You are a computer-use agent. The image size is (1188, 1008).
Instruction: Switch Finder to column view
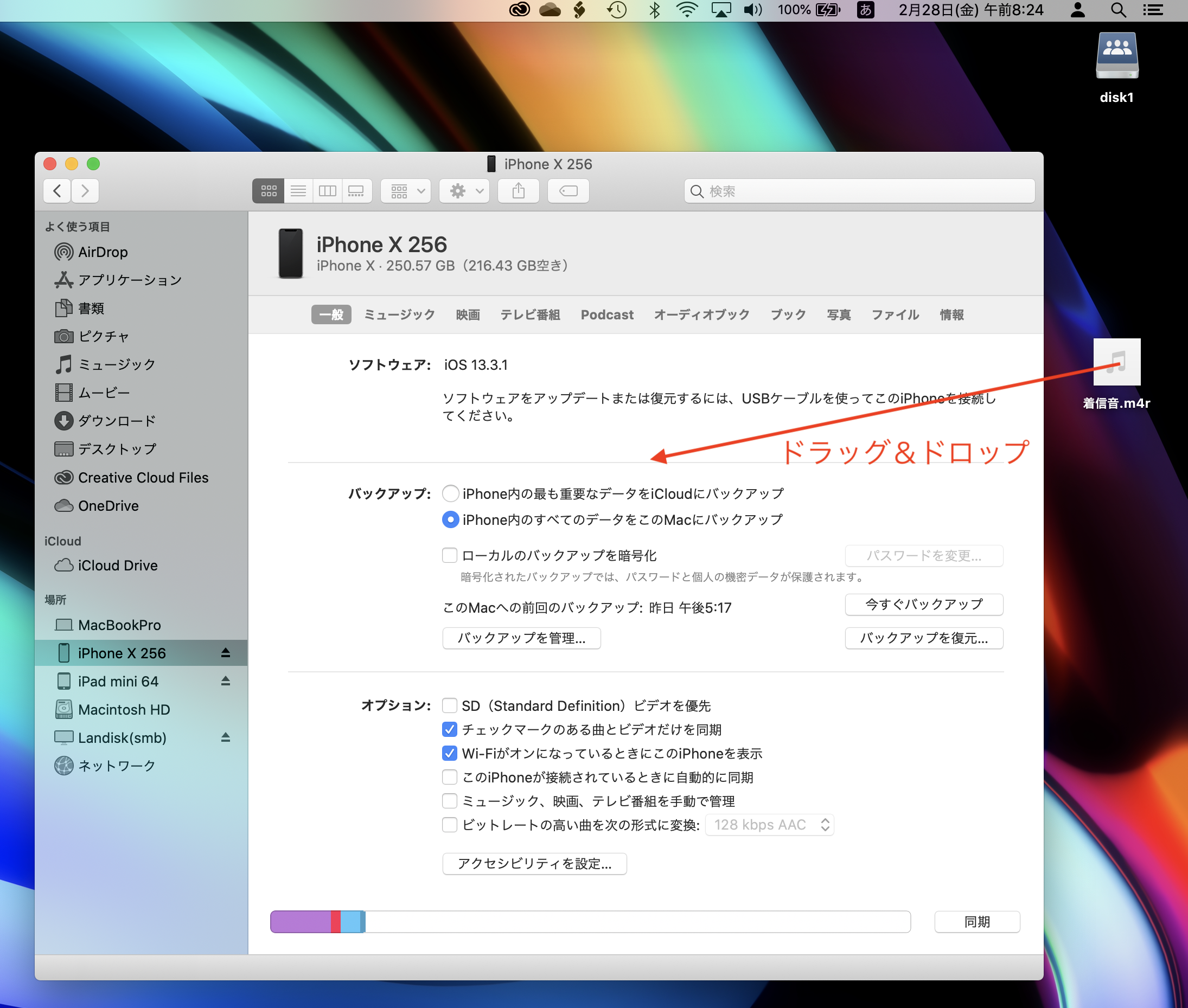[327, 191]
